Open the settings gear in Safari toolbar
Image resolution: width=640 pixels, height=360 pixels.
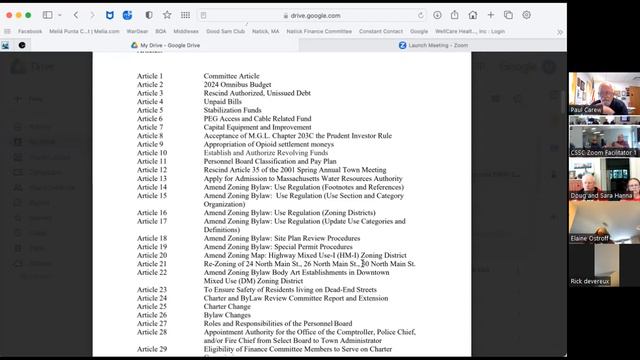coord(527,15)
